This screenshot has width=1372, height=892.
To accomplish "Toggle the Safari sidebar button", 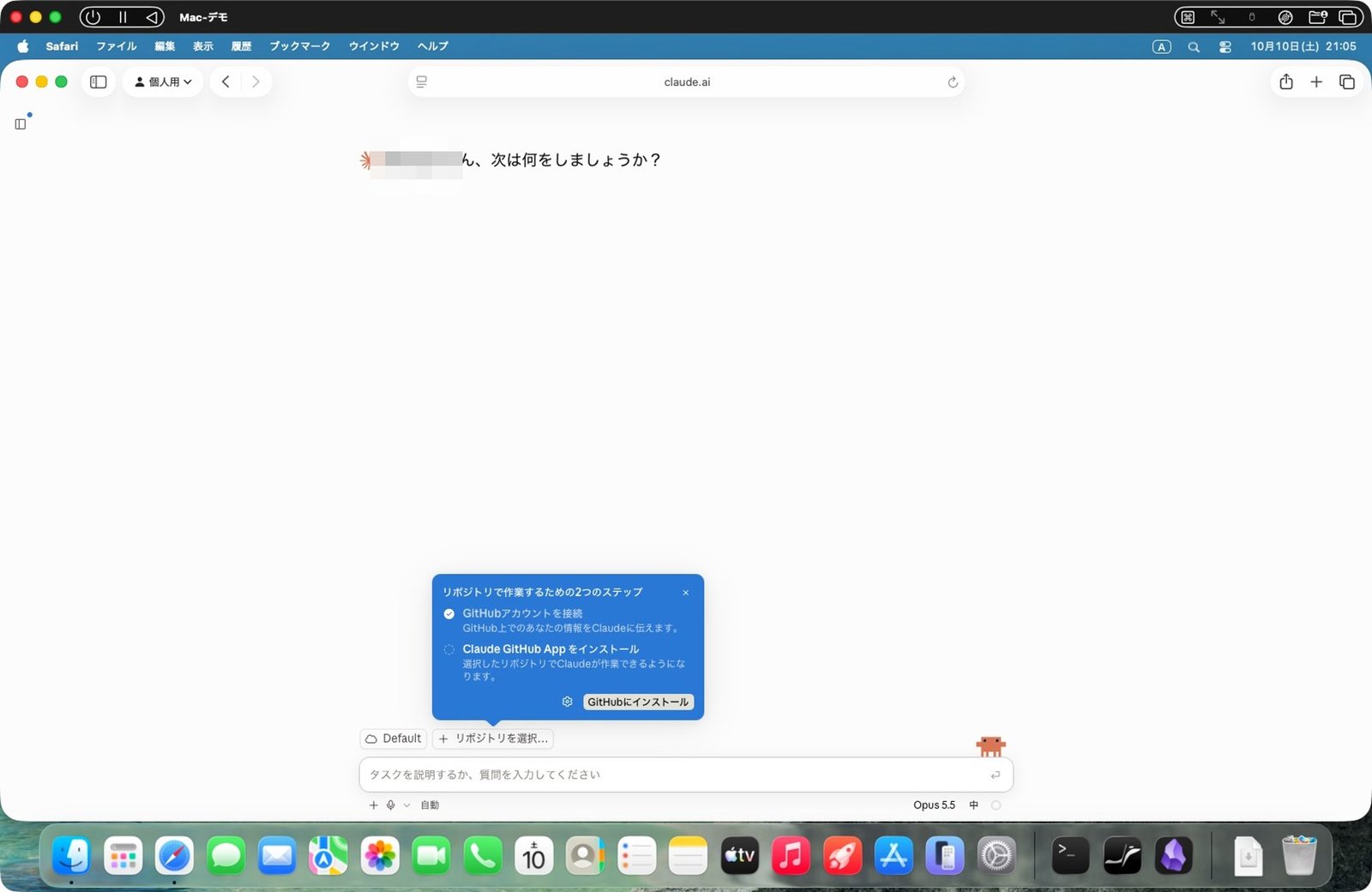I will 99,81.
